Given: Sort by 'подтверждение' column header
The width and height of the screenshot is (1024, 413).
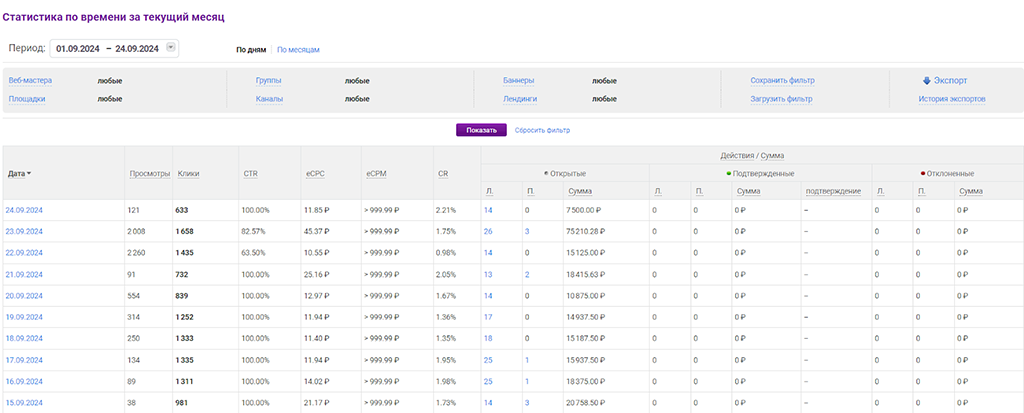Looking at the screenshot, I should (x=834, y=191).
